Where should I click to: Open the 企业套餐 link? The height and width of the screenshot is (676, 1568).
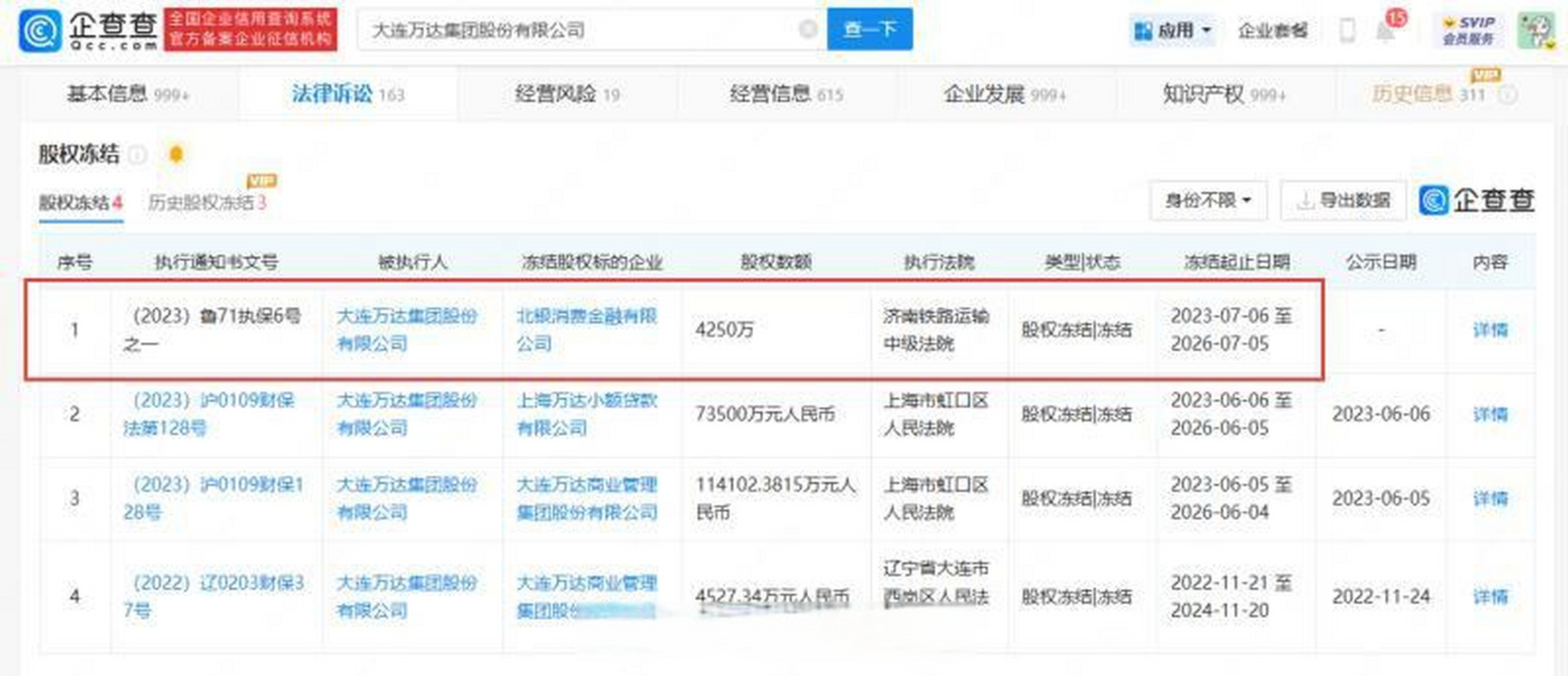pyautogui.click(x=1273, y=31)
